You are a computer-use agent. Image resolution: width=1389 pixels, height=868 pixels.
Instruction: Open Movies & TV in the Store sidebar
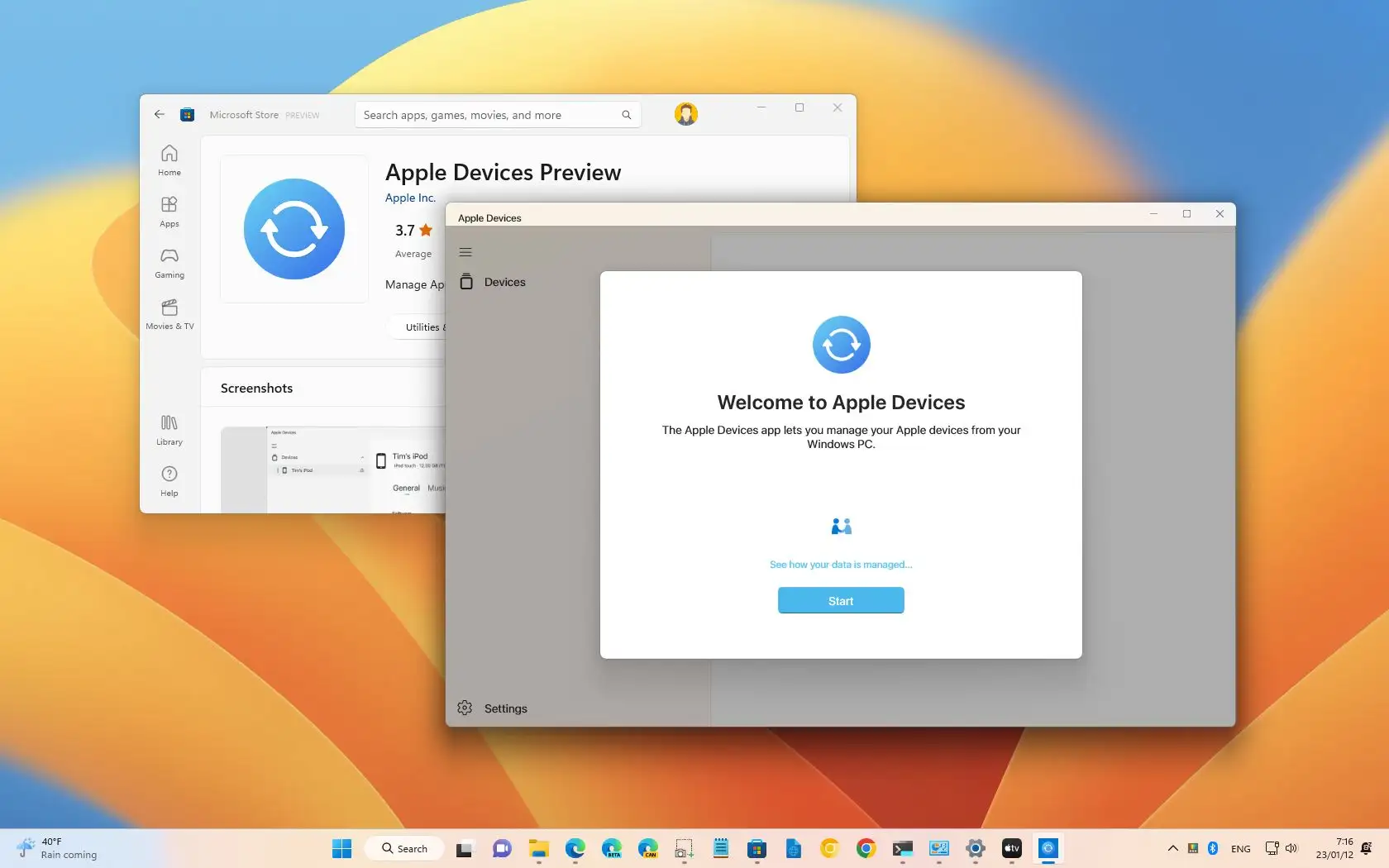click(169, 315)
